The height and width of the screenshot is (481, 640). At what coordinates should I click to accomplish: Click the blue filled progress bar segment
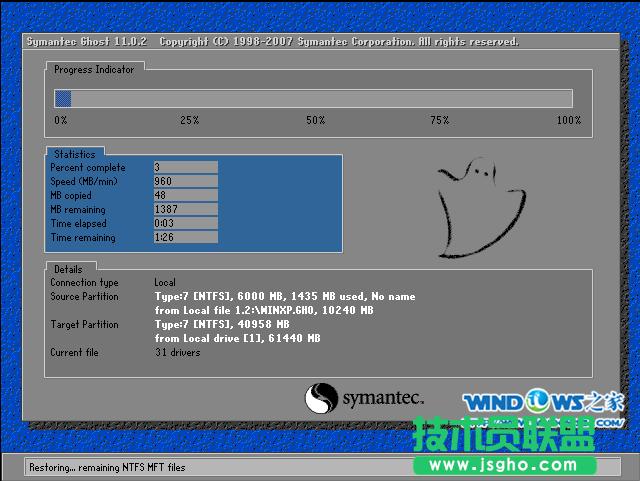click(x=62, y=98)
